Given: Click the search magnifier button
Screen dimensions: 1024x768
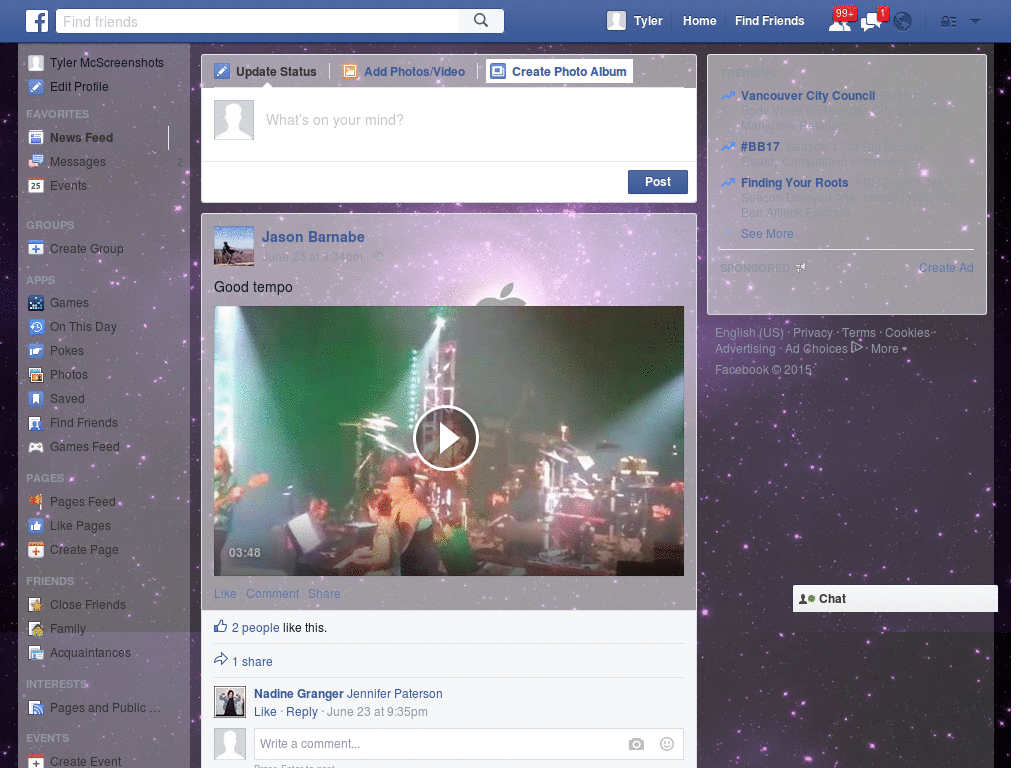Looking at the screenshot, I should coord(481,21).
